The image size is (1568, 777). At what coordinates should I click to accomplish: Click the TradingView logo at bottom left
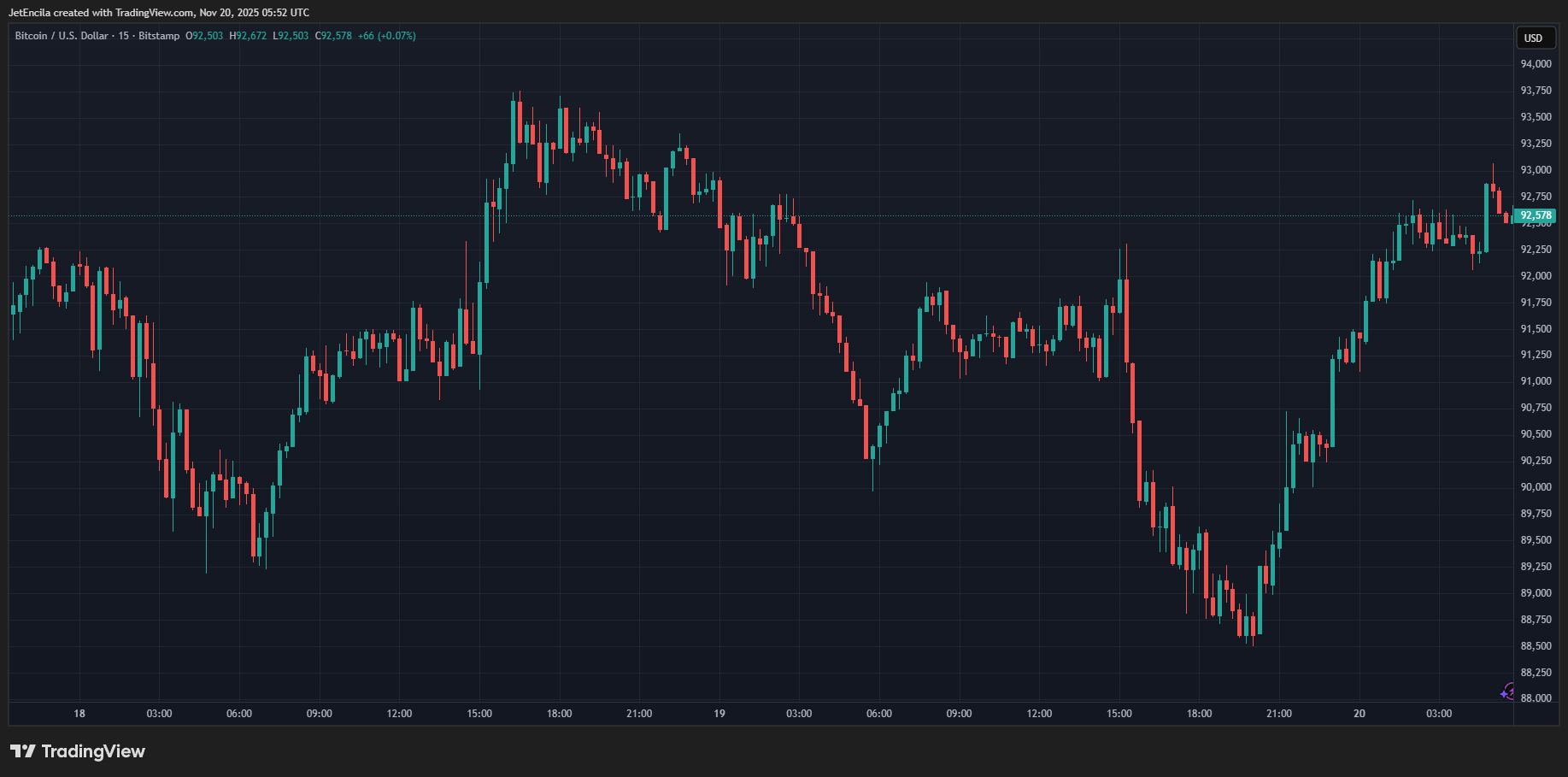coord(78,751)
